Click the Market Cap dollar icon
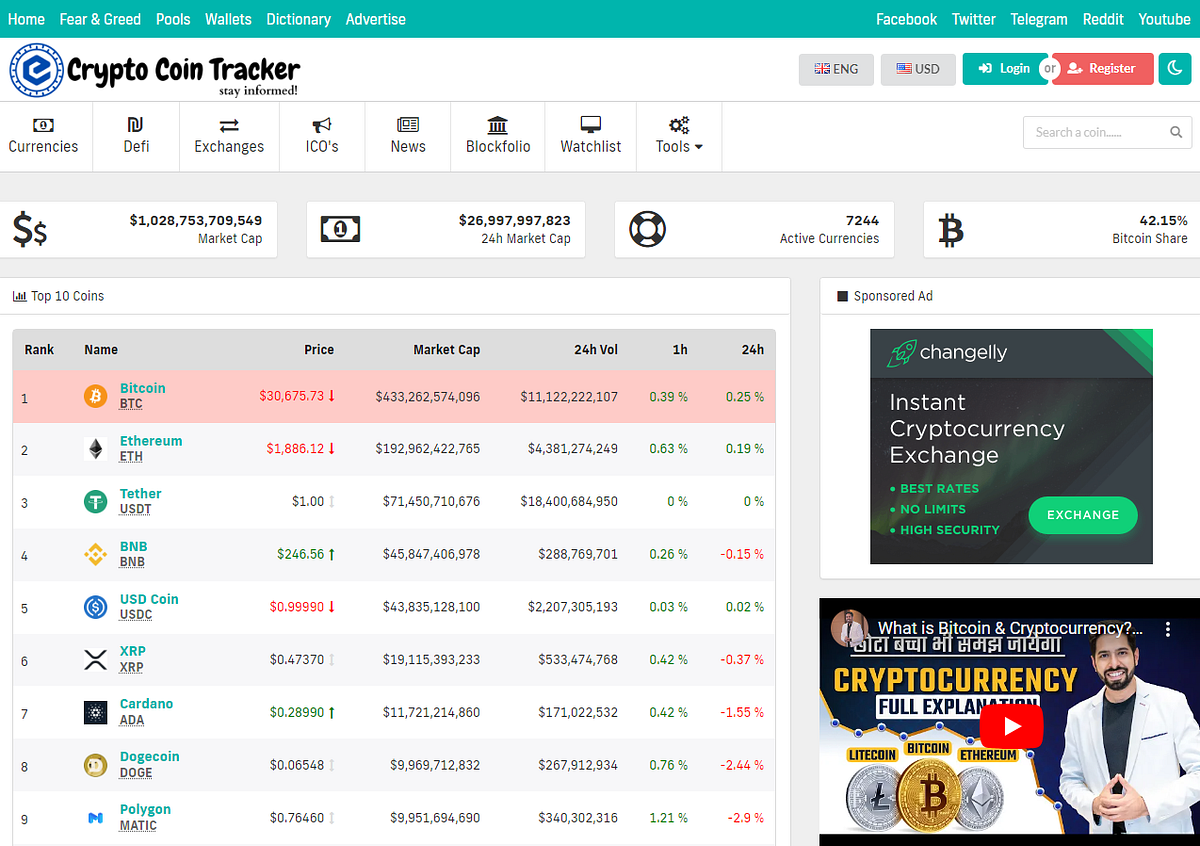The width and height of the screenshot is (1200, 846). click(x=30, y=230)
